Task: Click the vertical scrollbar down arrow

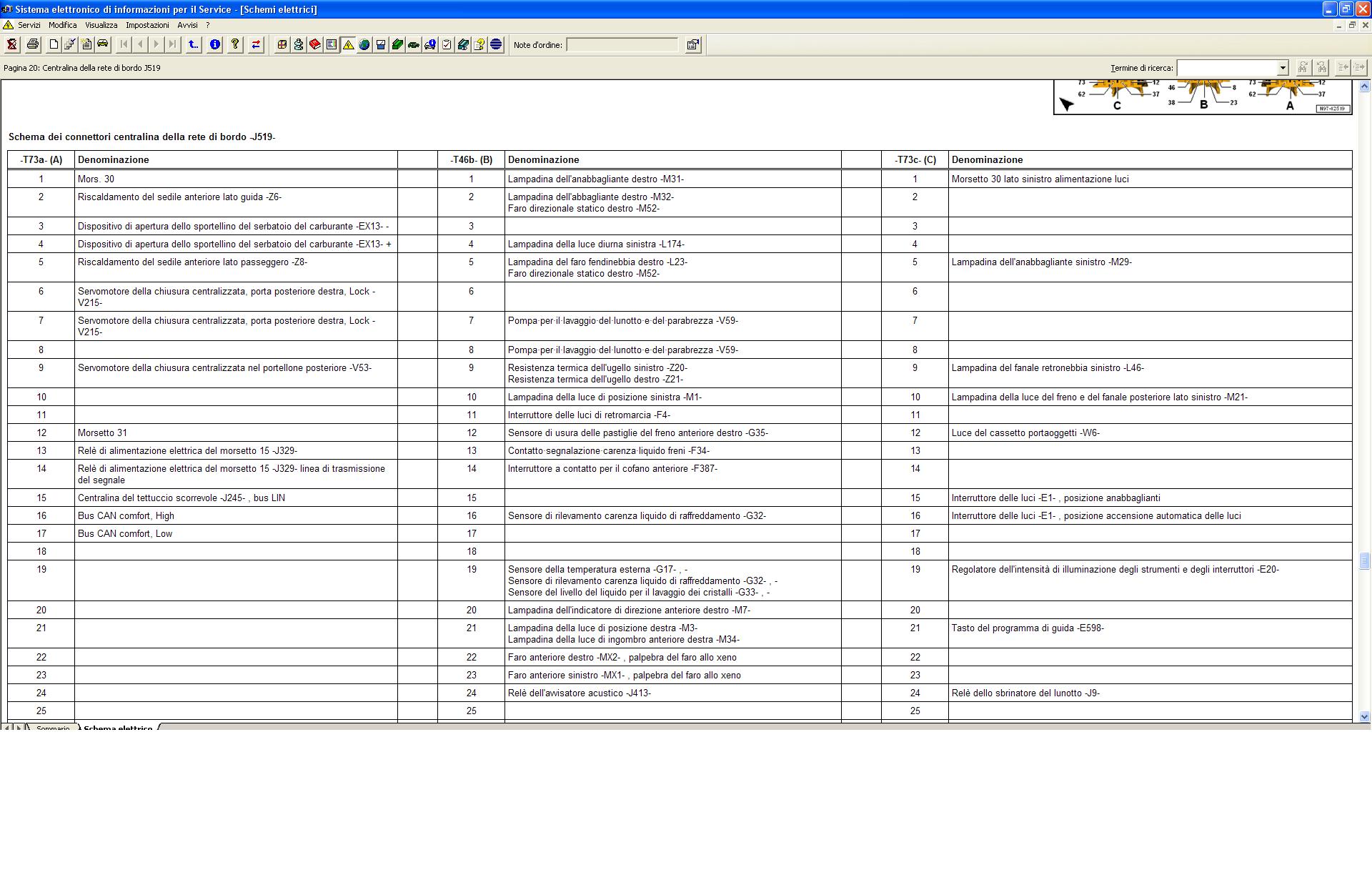Action: tap(1365, 716)
